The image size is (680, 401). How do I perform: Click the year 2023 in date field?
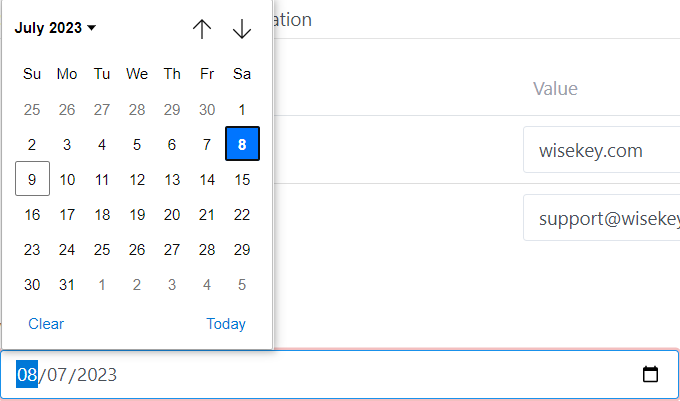pos(96,375)
